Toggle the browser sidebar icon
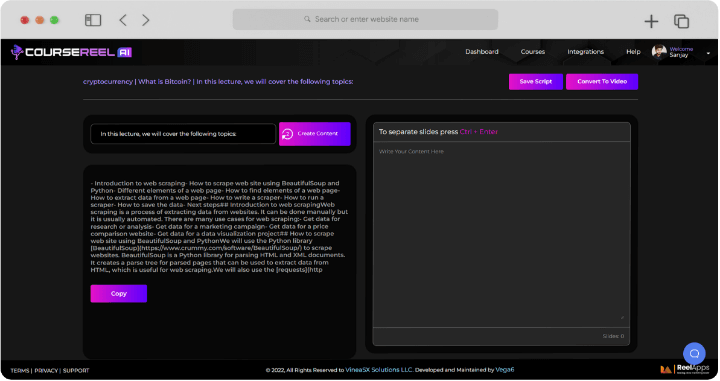 93,20
